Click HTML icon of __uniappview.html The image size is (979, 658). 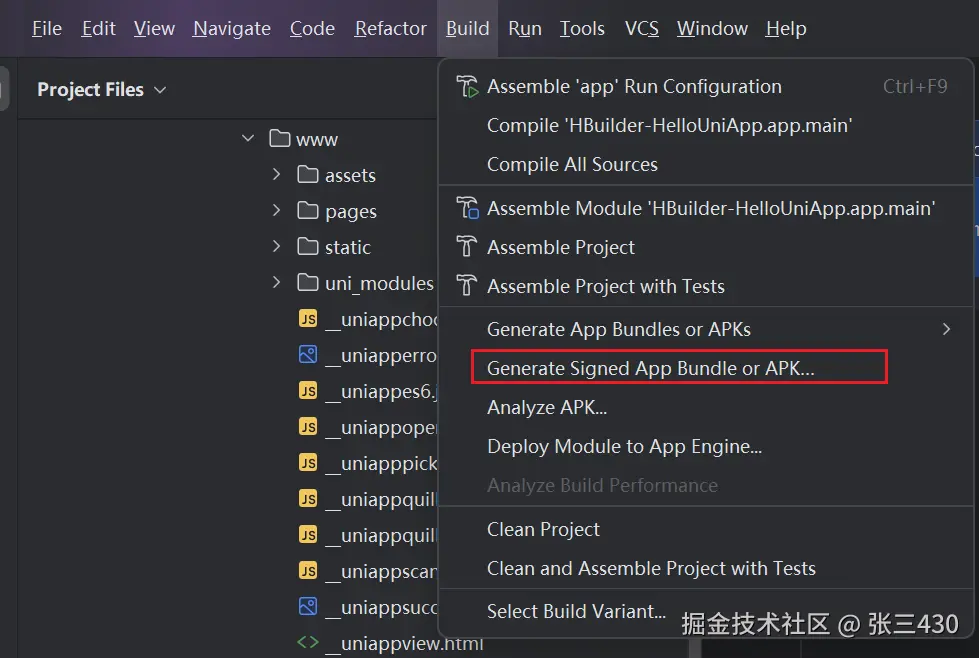[308, 642]
